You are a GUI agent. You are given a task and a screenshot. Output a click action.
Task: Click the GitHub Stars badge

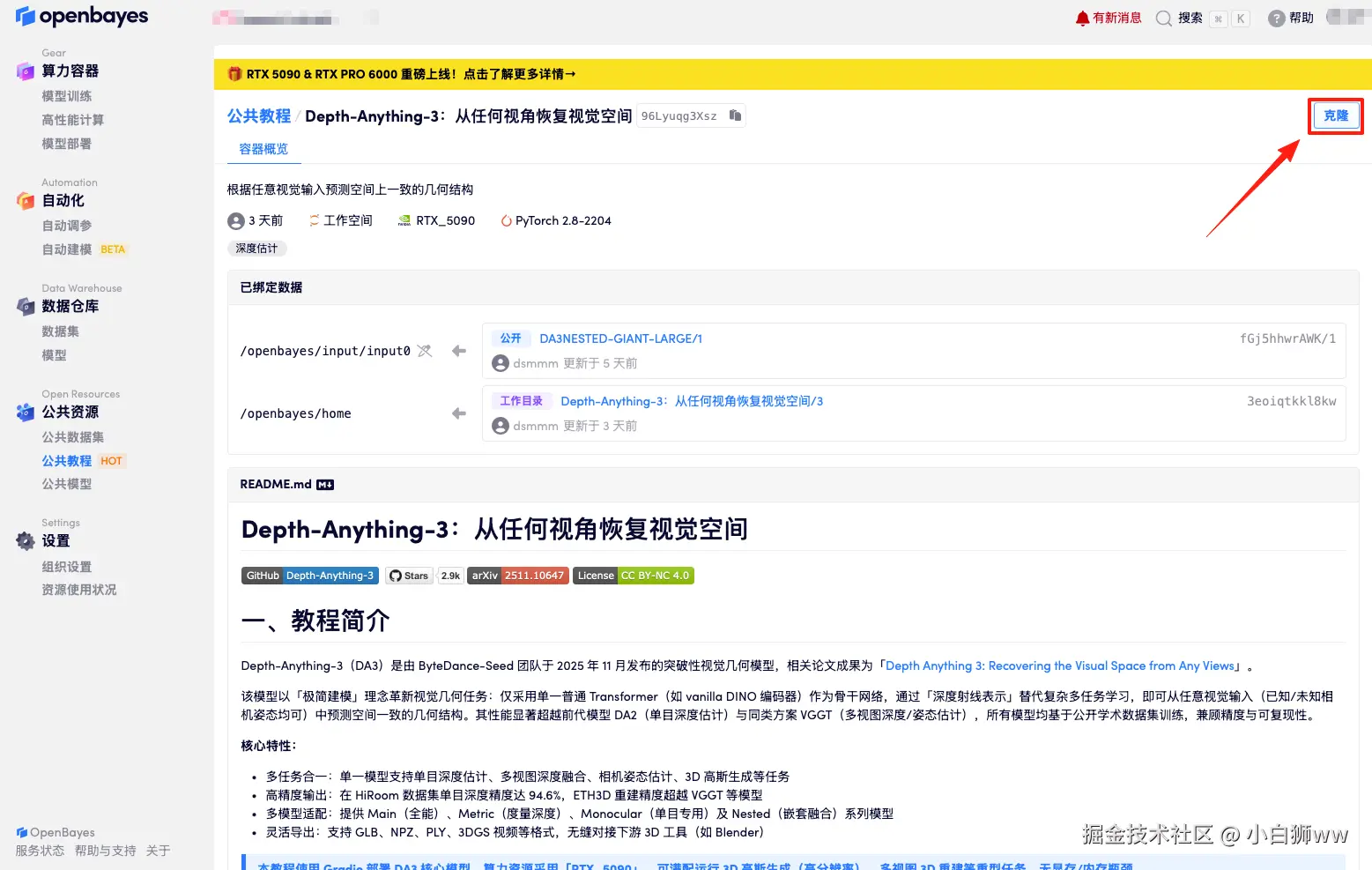[x=409, y=576]
